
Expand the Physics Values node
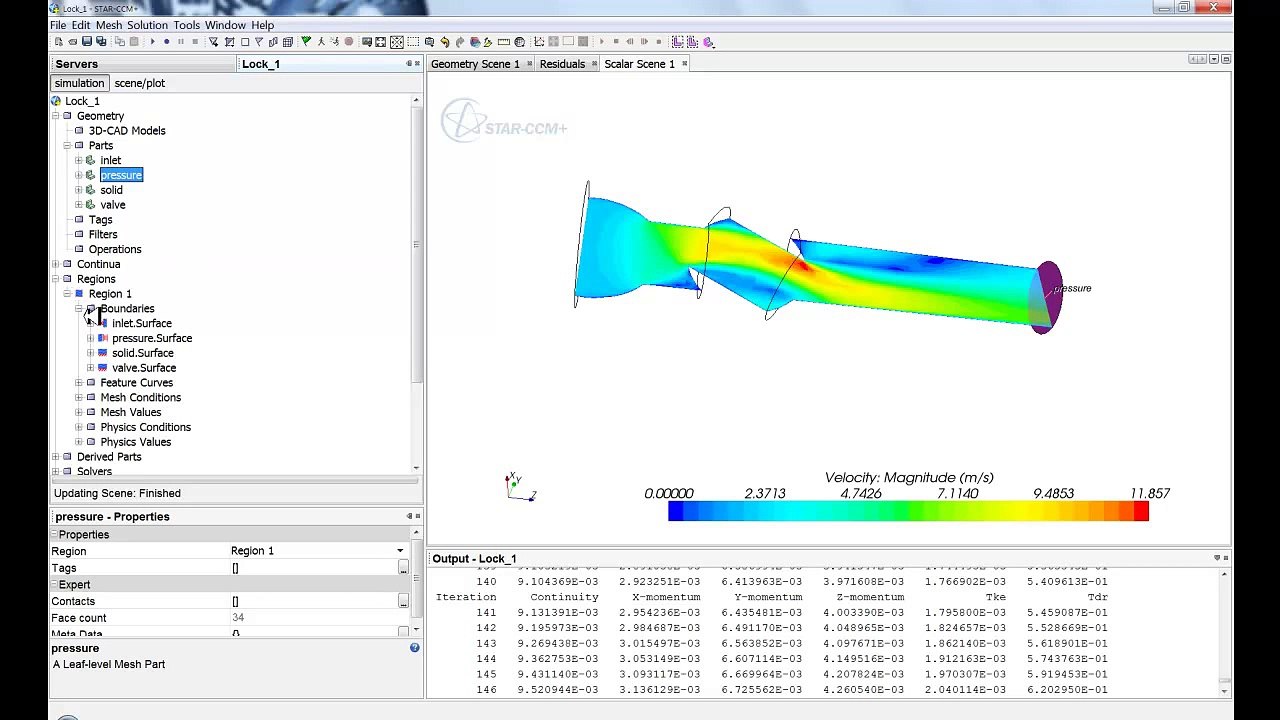click(79, 442)
